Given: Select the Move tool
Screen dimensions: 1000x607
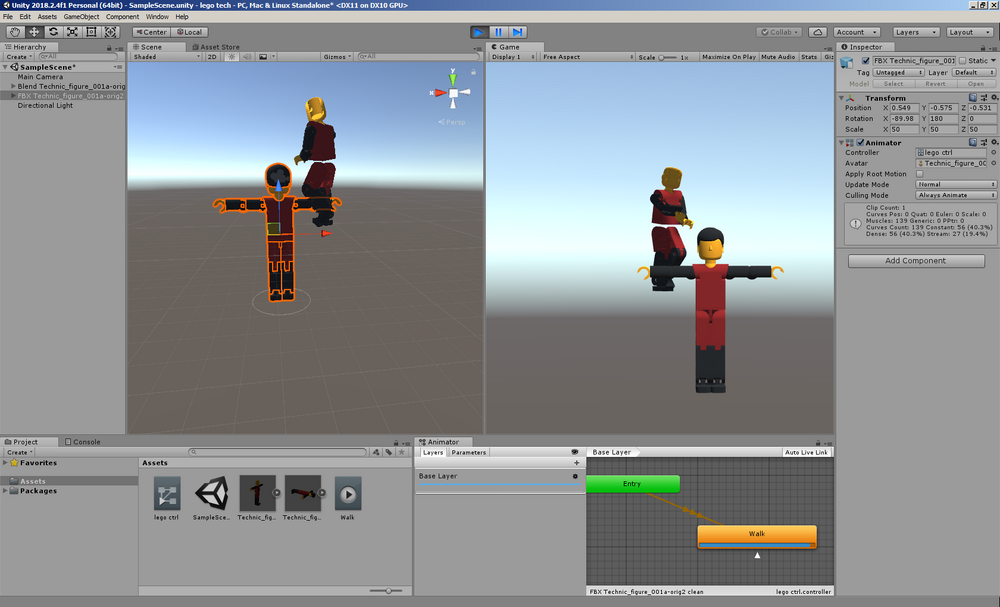Looking at the screenshot, I should click(34, 32).
